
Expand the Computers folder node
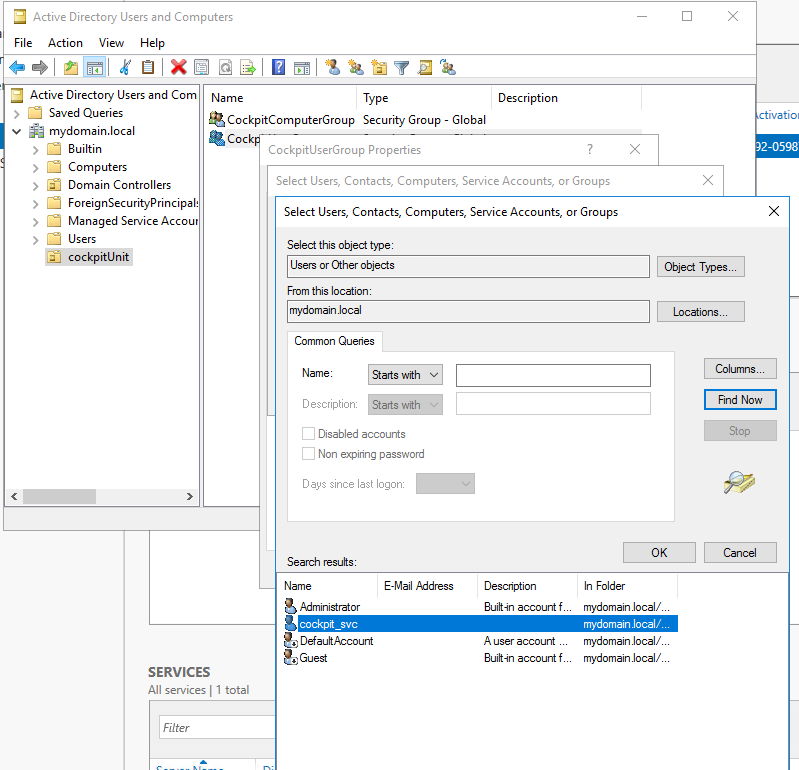pyautogui.click(x=35, y=168)
